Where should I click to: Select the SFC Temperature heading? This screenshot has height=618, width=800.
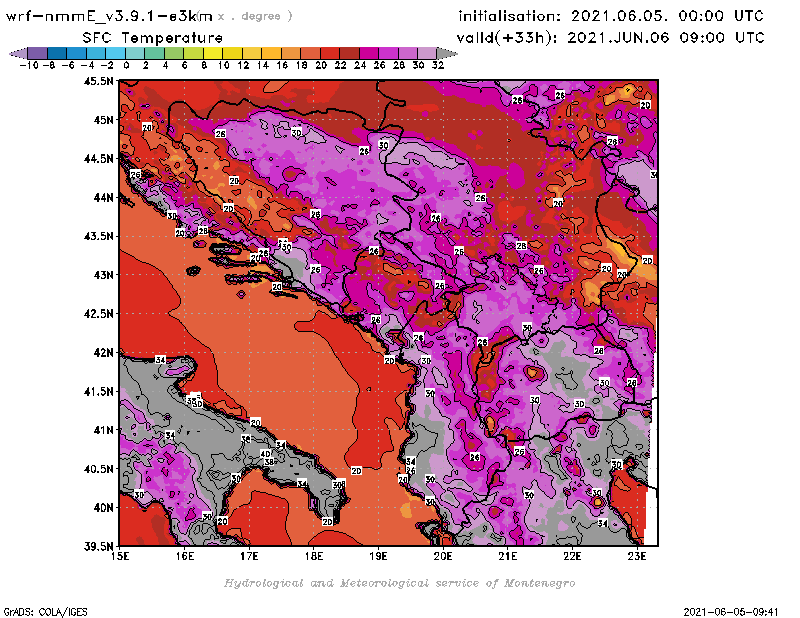(x=153, y=38)
